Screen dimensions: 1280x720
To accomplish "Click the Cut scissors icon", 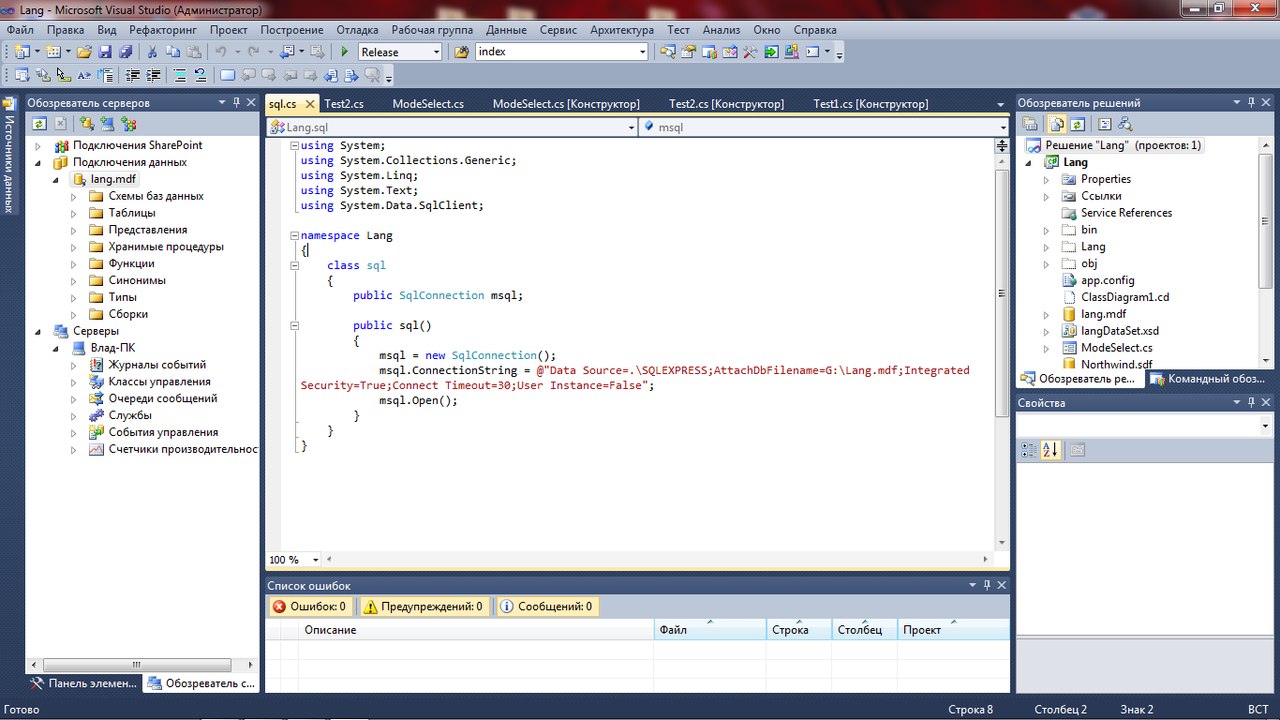I will [x=152, y=52].
